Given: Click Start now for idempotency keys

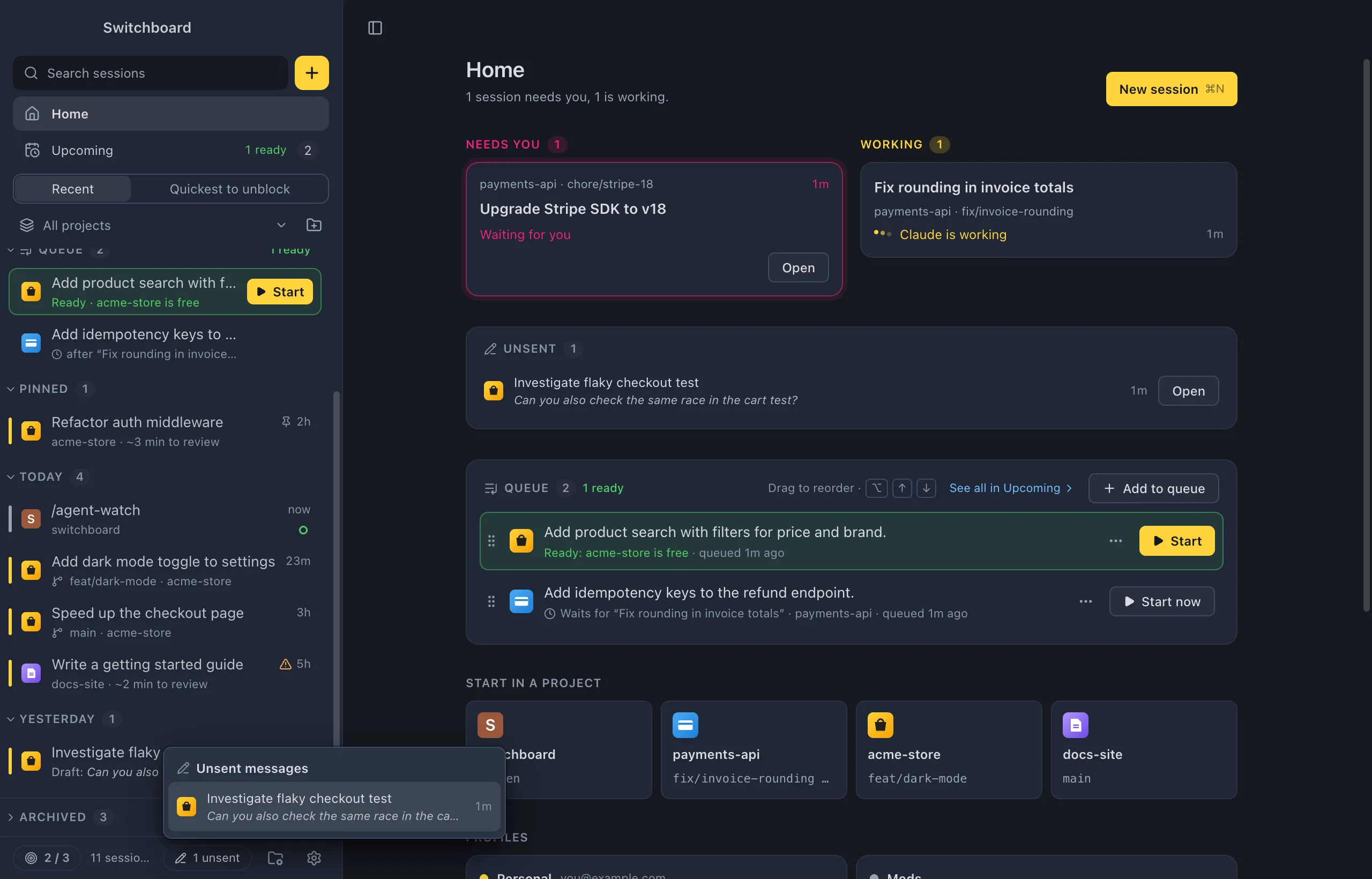Looking at the screenshot, I should pos(1161,601).
